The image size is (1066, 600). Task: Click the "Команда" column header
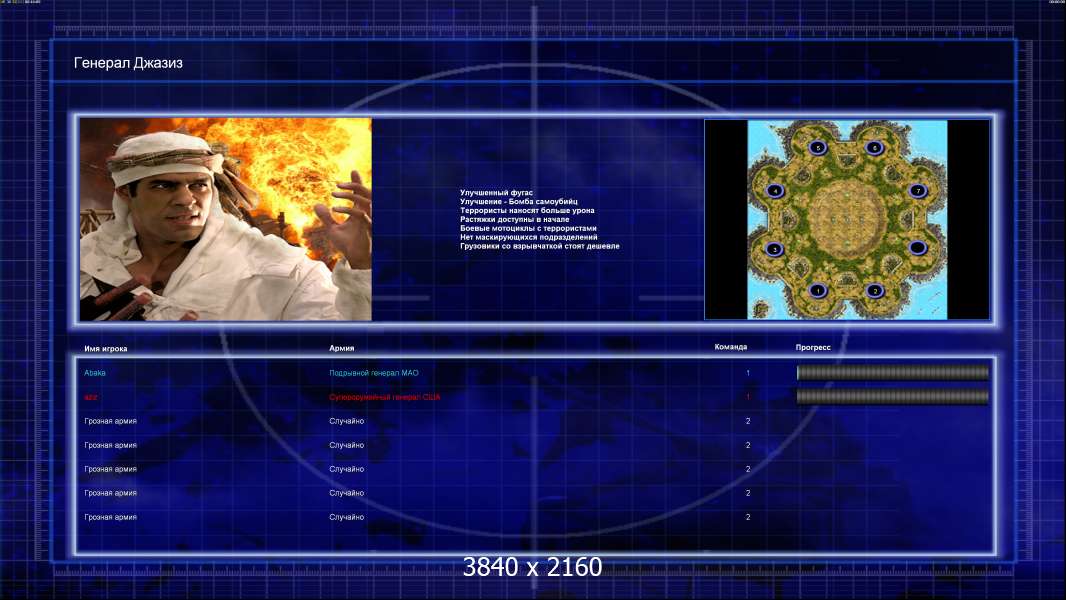[730, 347]
